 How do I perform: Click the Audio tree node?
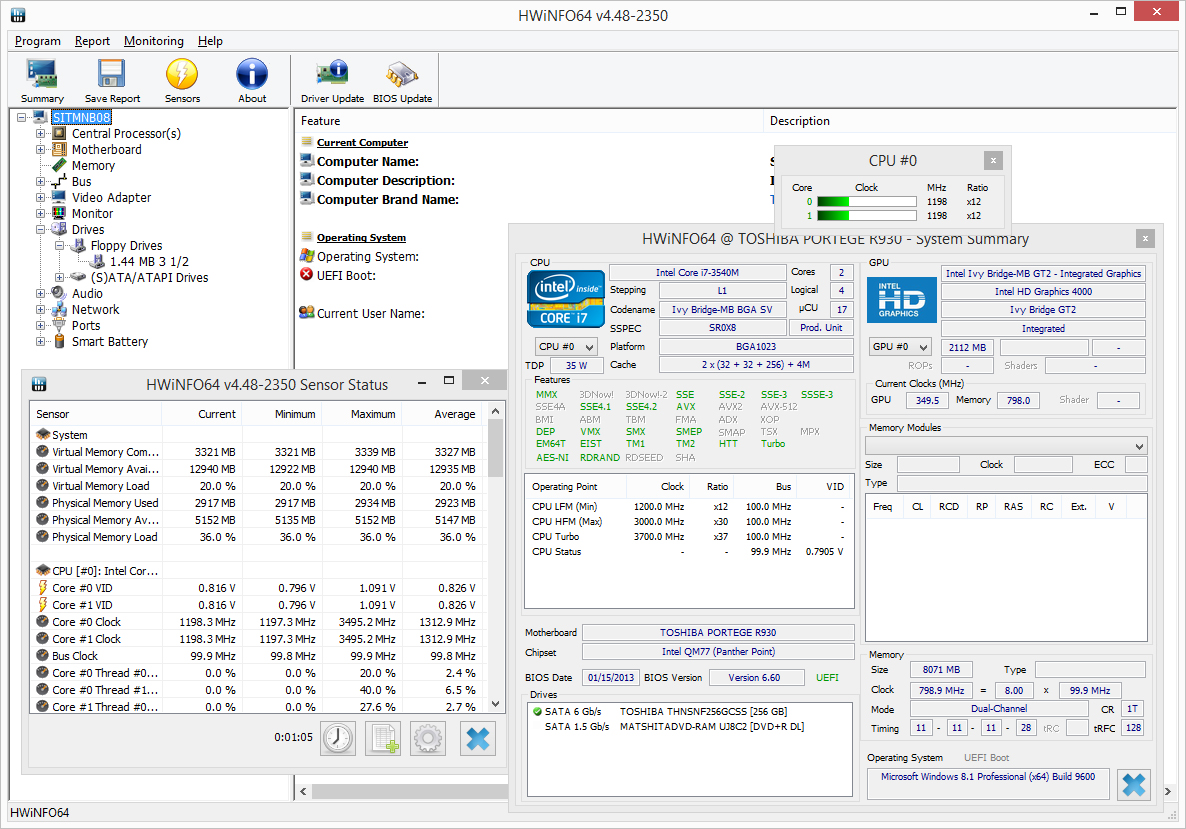pyautogui.click(x=87, y=293)
